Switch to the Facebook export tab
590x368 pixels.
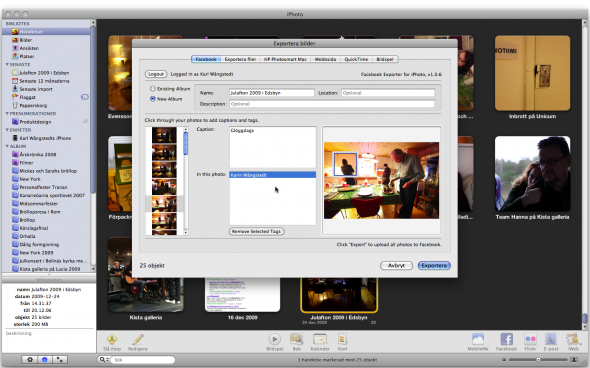point(206,59)
